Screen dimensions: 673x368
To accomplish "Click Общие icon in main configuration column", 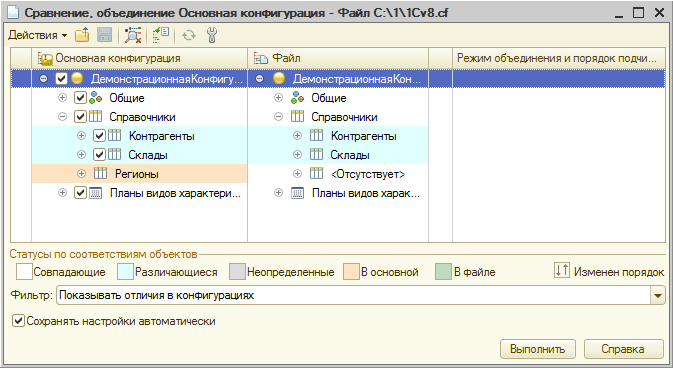I will pyautogui.click(x=95, y=98).
